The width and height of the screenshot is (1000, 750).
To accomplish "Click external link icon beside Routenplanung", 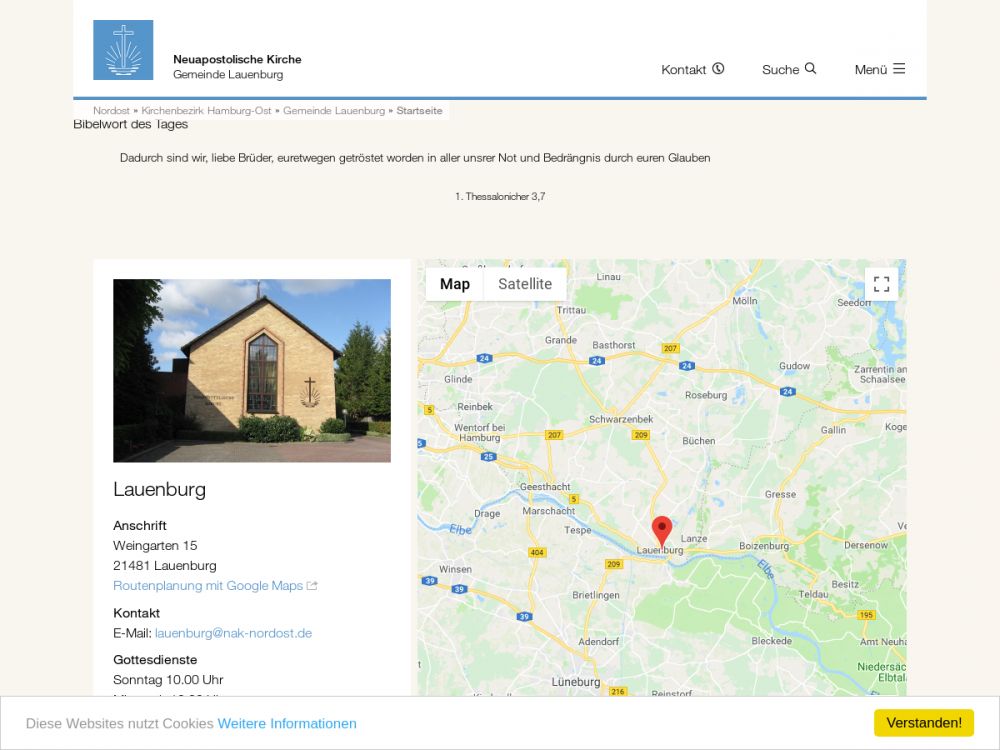I will [x=312, y=586].
